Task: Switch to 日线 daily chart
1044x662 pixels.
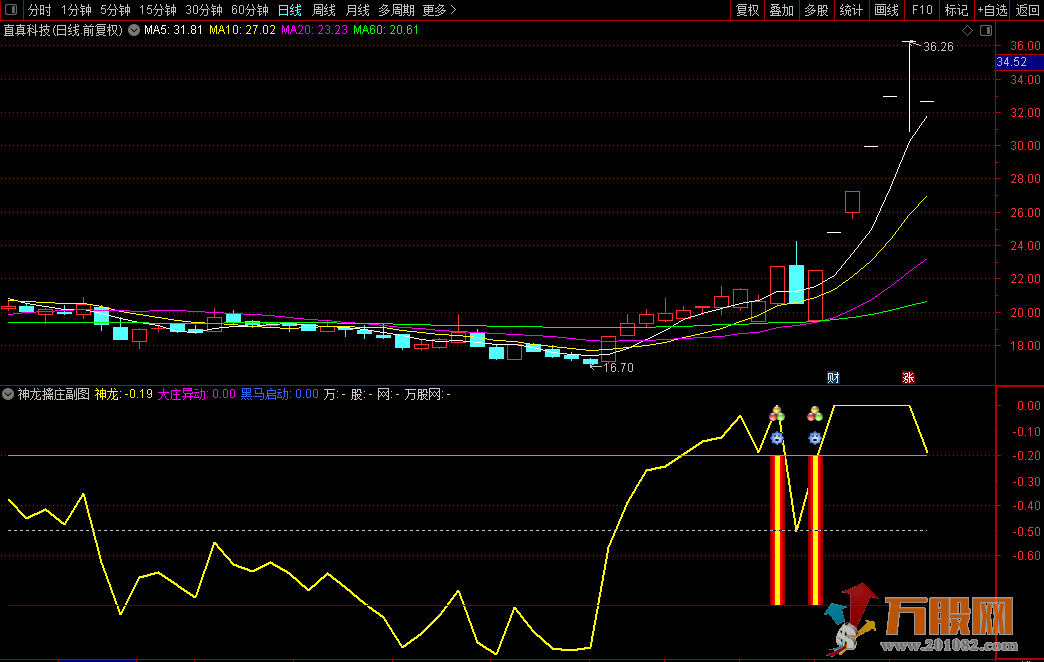Action: tap(290, 10)
